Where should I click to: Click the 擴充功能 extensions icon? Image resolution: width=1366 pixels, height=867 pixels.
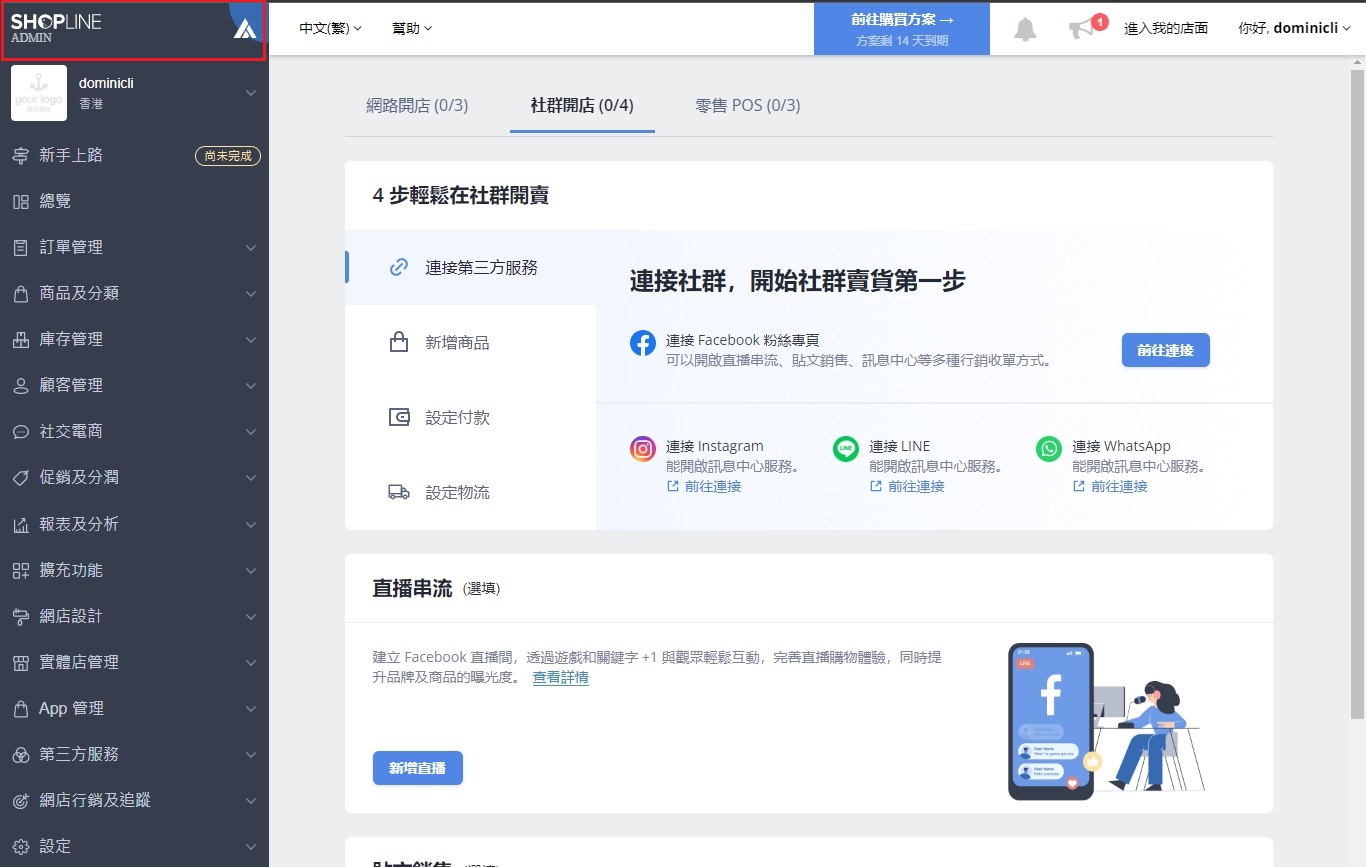pos(21,571)
